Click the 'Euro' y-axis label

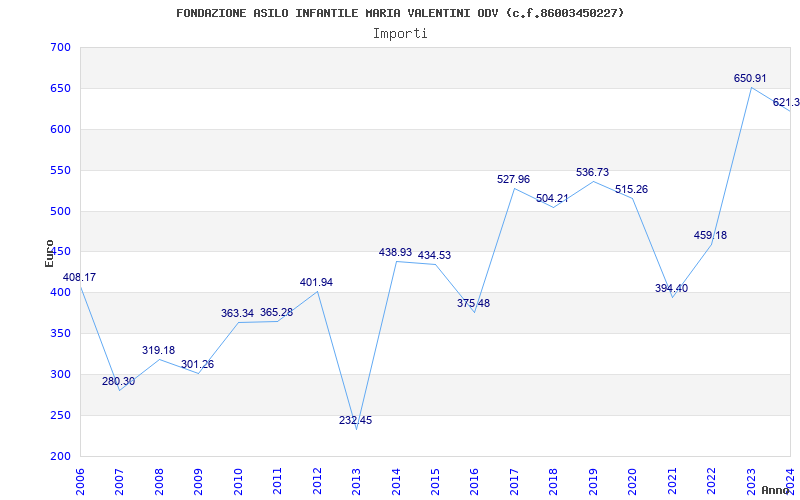tap(49, 254)
